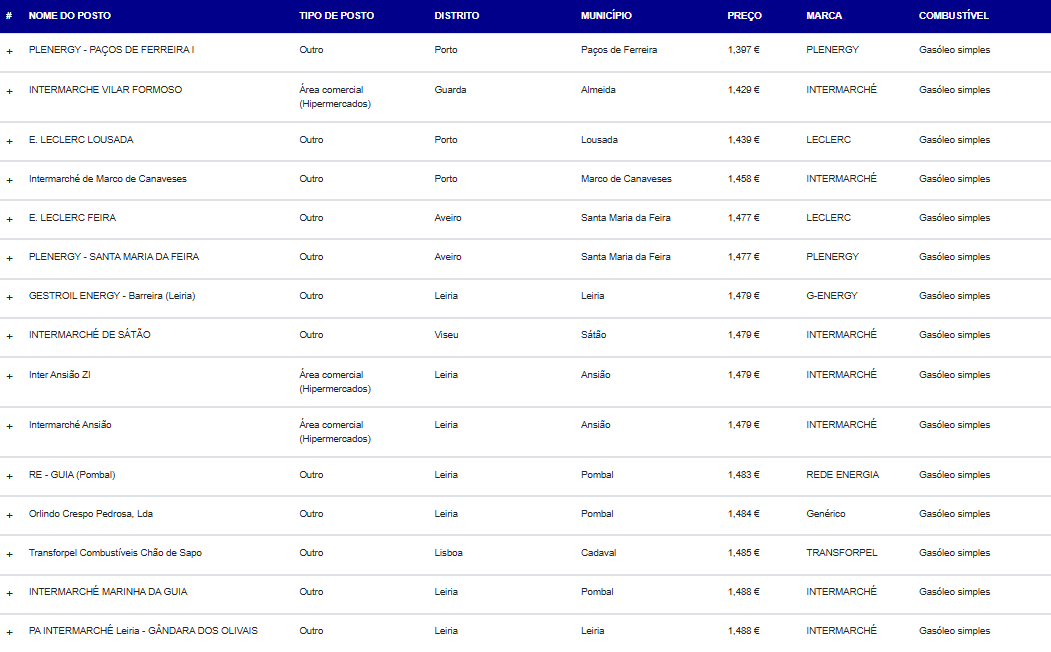The height and width of the screenshot is (652, 1051).
Task: Expand PLENERGY - SANTA MARIA DA FEIRA row
Action: pyautogui.click(x=10, y=258)
